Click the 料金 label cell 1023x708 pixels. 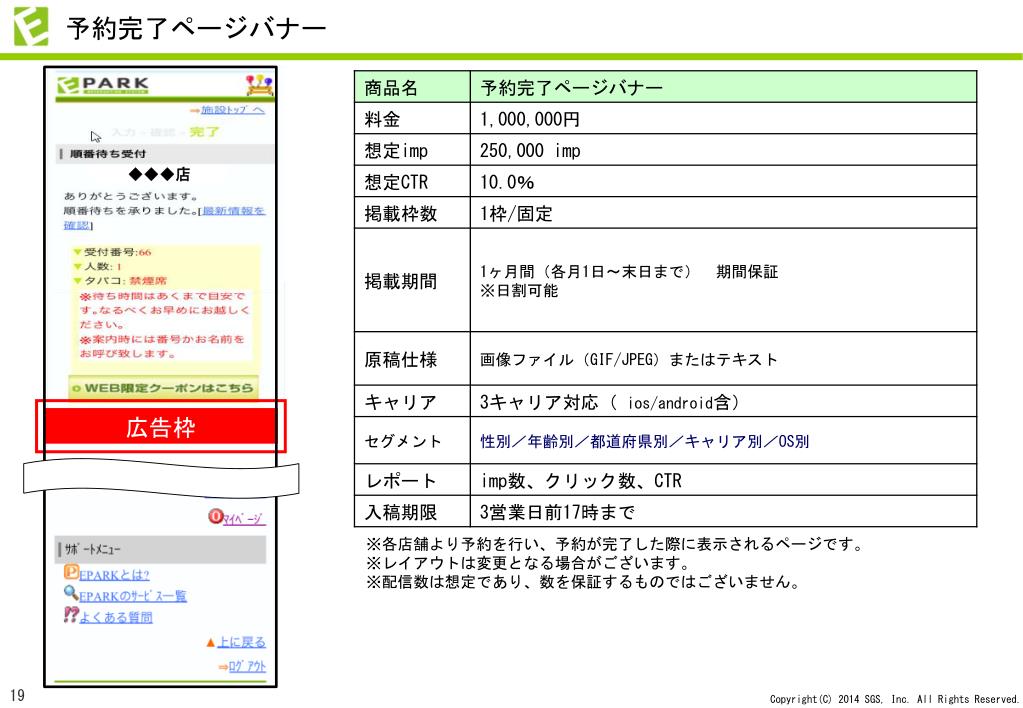coord(412,119)
